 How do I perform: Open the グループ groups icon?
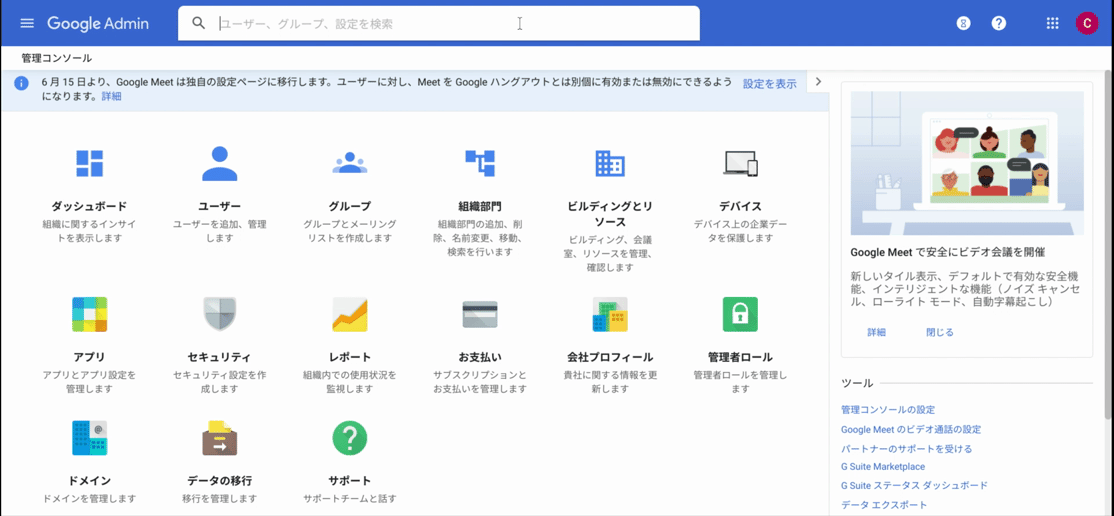point(349,163)
